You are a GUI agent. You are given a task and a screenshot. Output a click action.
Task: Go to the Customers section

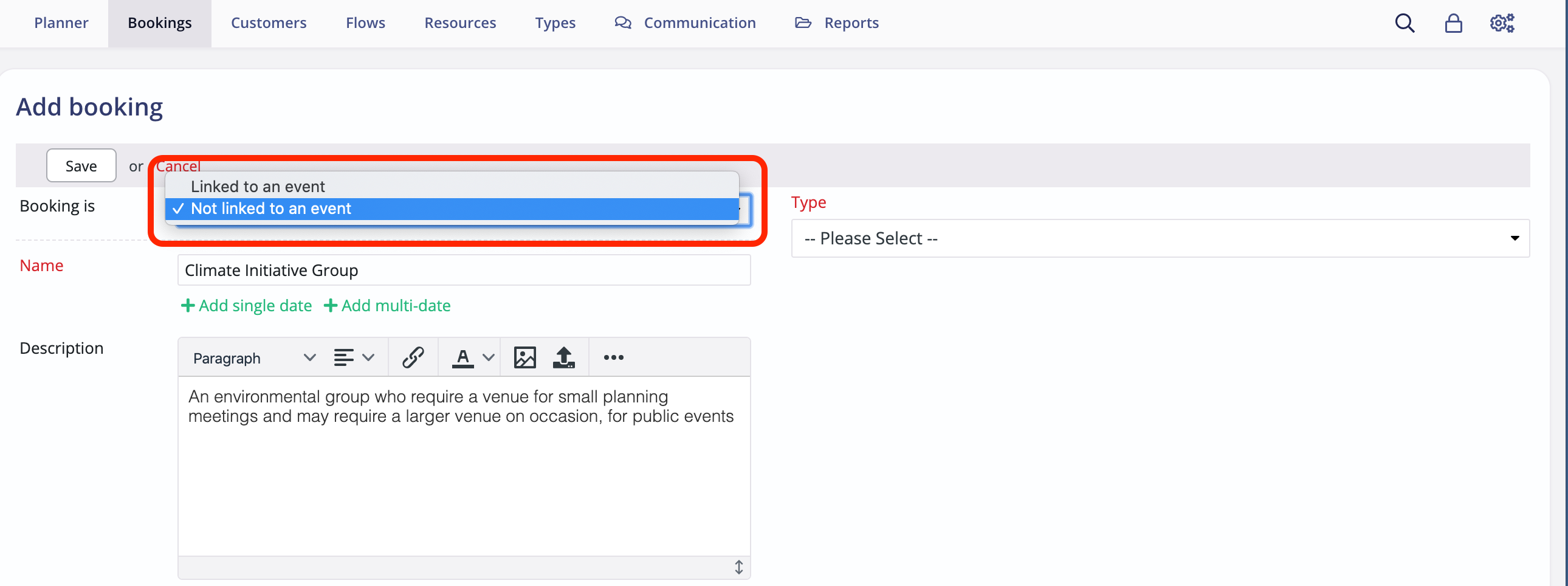tap(269, 22)
